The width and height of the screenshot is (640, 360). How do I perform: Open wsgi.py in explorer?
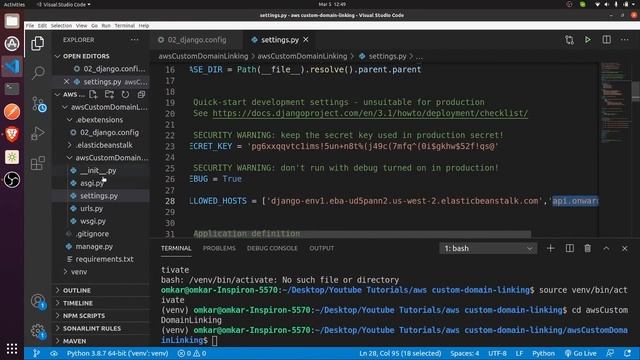[x=93, y=221]
